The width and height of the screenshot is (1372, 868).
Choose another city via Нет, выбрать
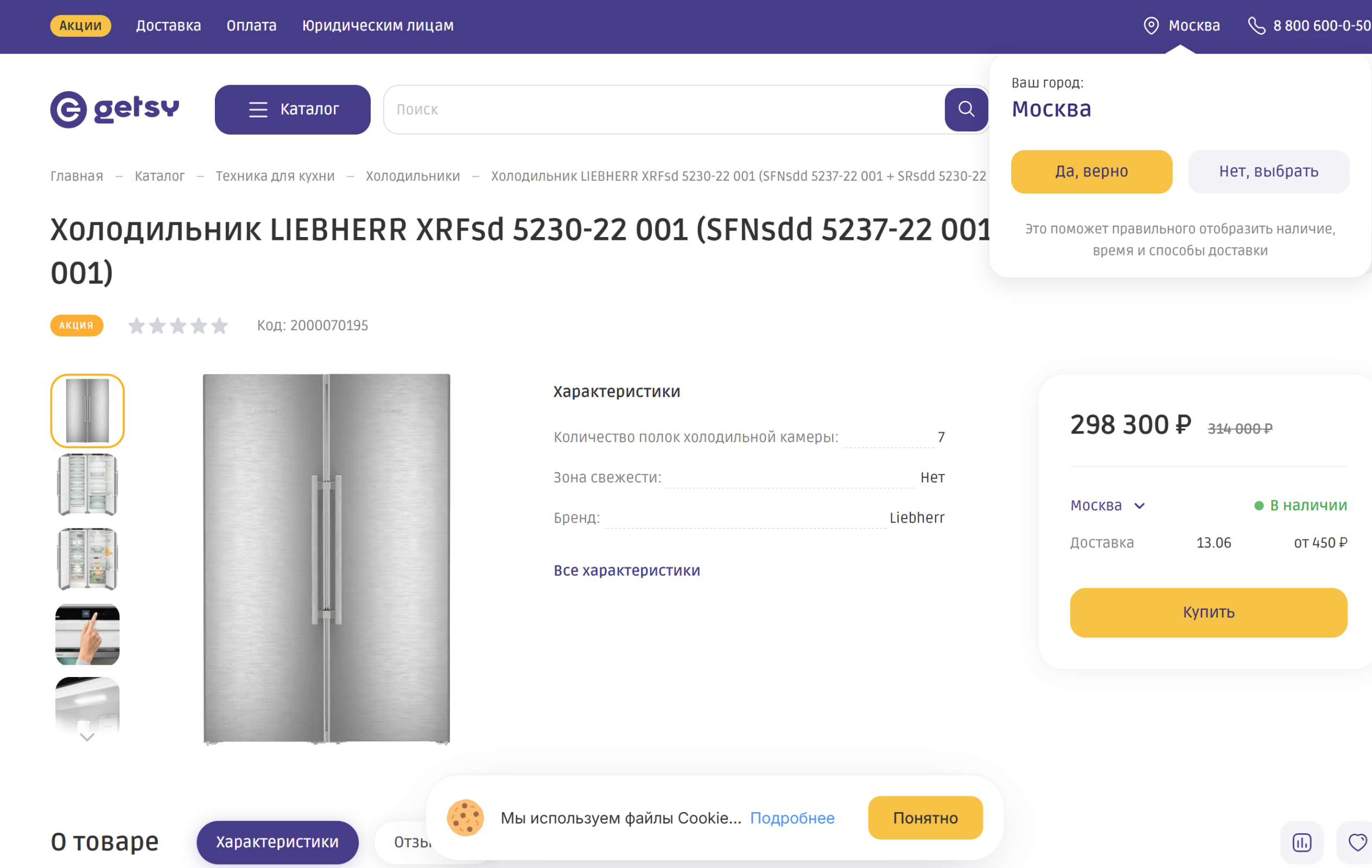click(1268, 171)
